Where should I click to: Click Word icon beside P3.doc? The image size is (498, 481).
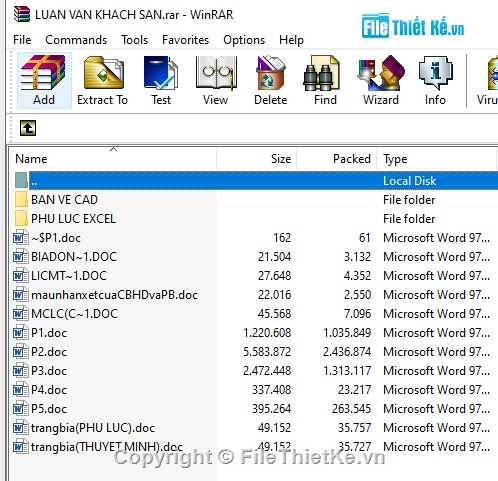[21, 371]
